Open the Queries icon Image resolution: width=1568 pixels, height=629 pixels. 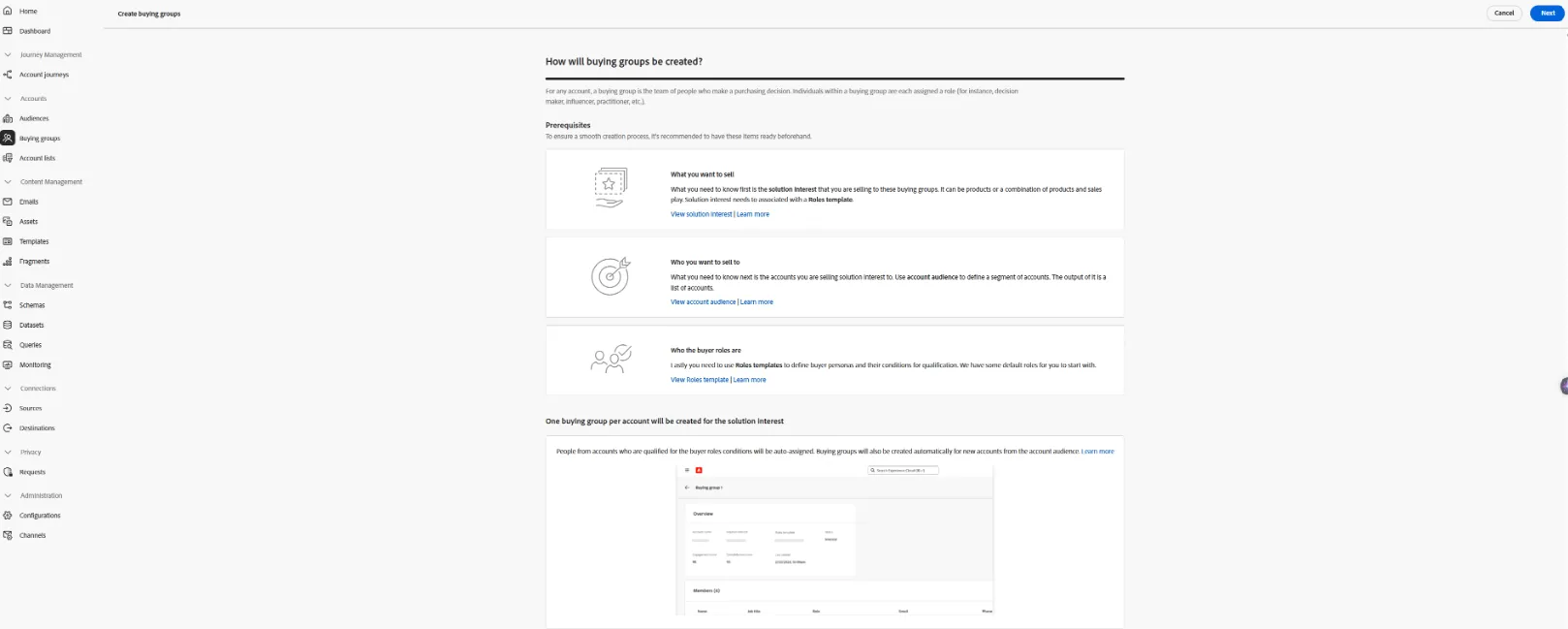(8, 345)
